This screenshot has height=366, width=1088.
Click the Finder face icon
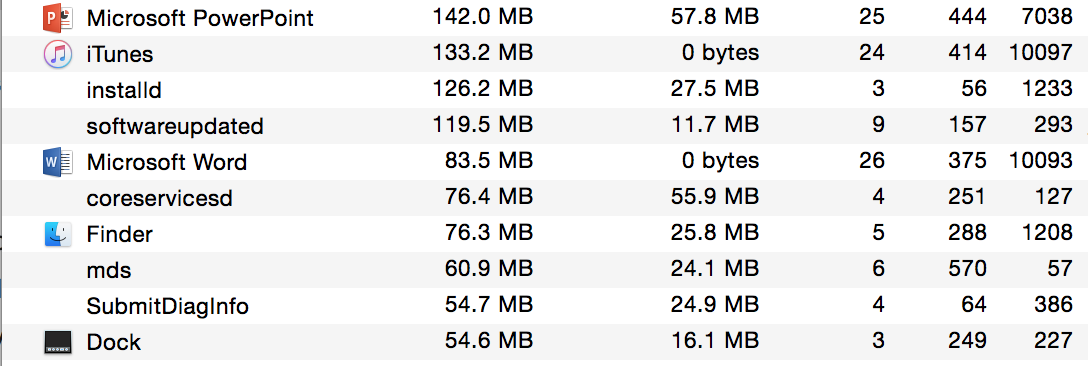pos(58,234)
